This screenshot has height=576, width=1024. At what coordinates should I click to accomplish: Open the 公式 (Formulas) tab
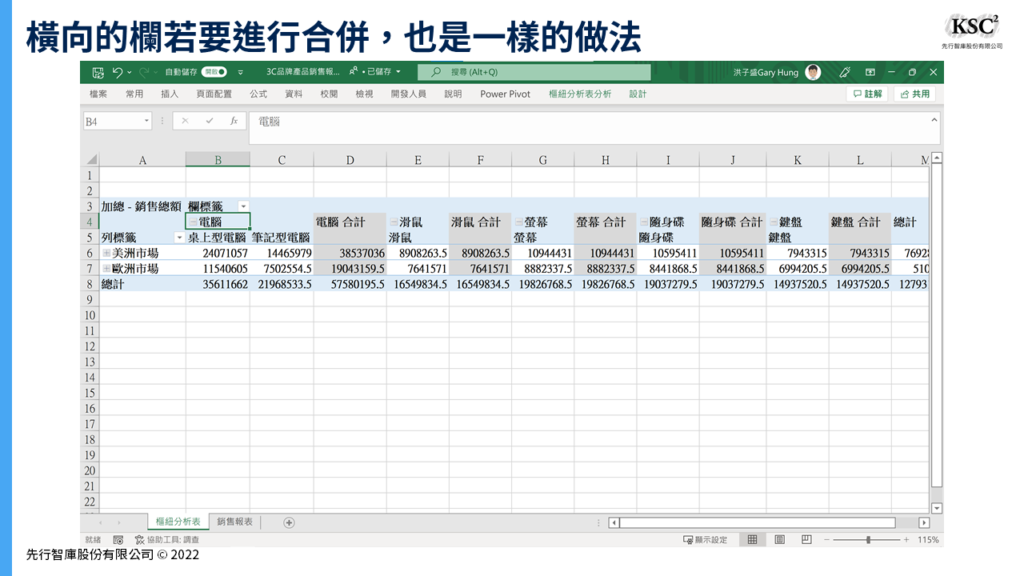point(258,94)
